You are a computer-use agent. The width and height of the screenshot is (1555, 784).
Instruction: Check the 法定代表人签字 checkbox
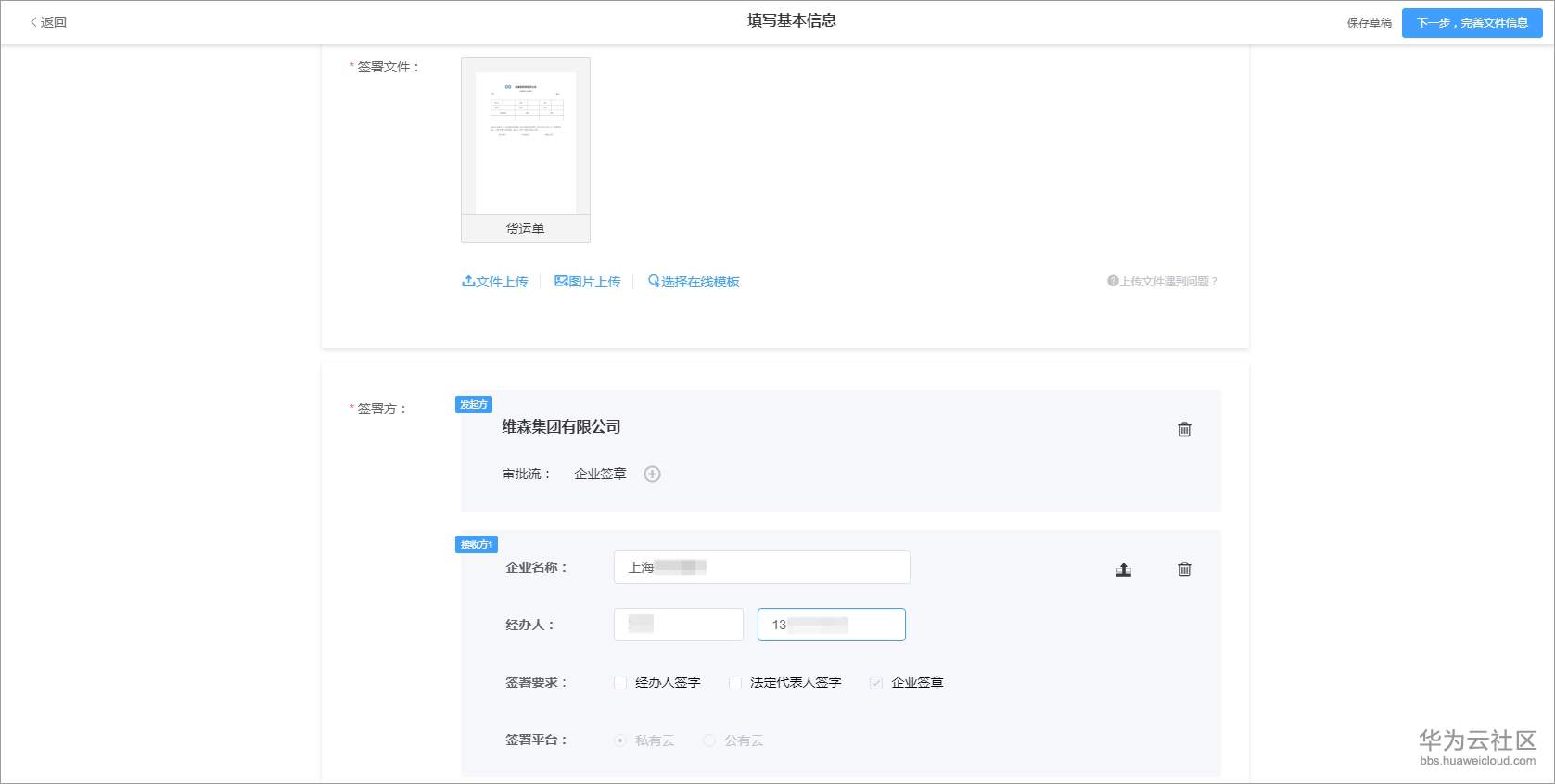click(735, 683)
